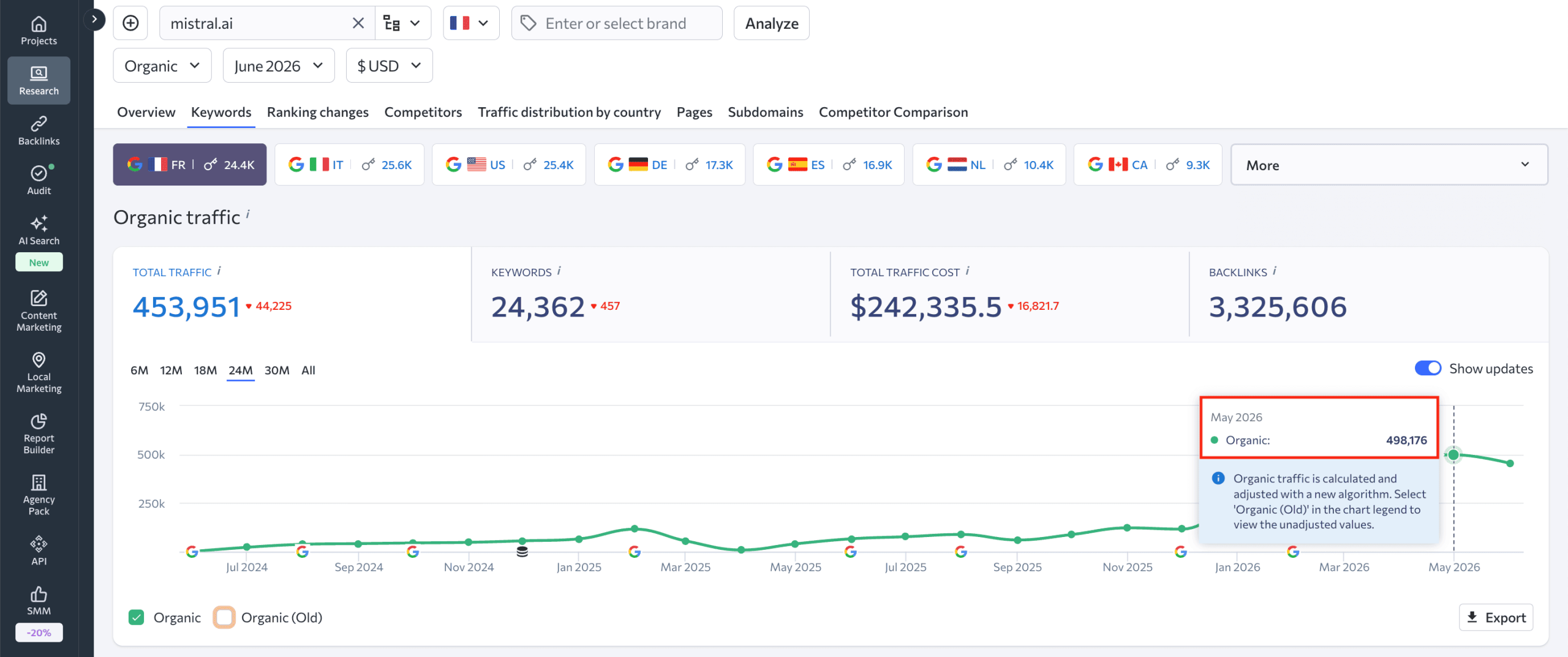The height and width of the screenshot is (657, 1568).
Task: Select the Google ES 16.9K database
Action: pyautogui.click(x=829, y=165)
